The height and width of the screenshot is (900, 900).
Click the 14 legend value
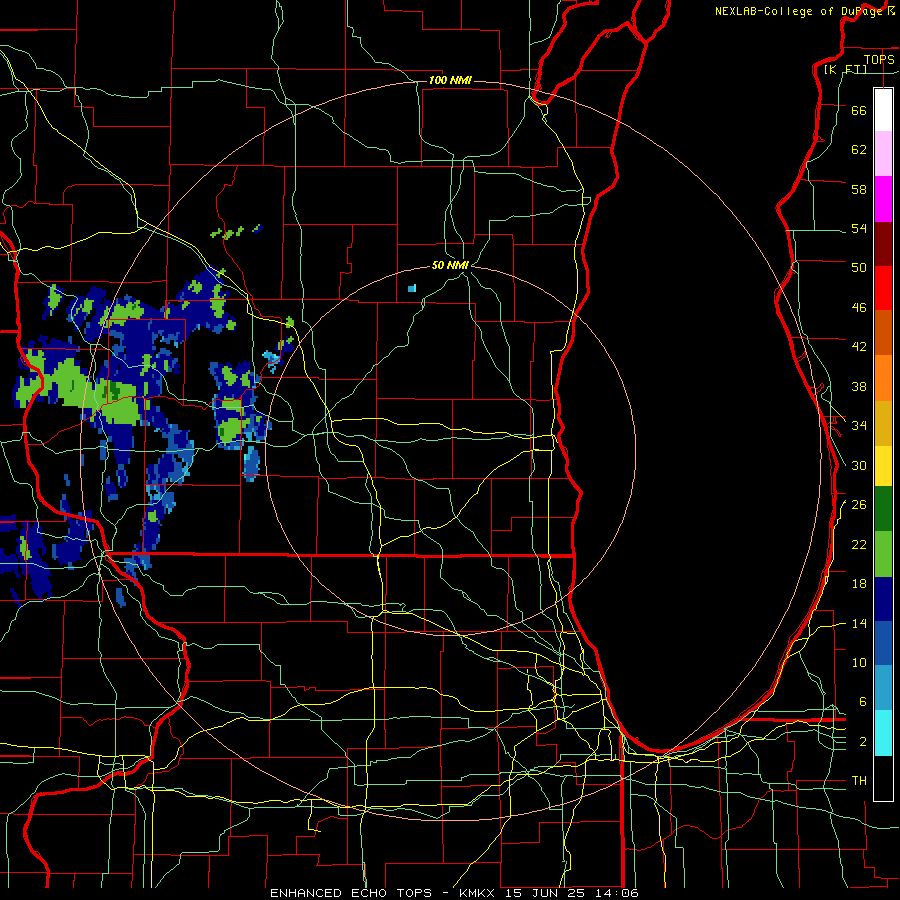[x=859, y=623]
